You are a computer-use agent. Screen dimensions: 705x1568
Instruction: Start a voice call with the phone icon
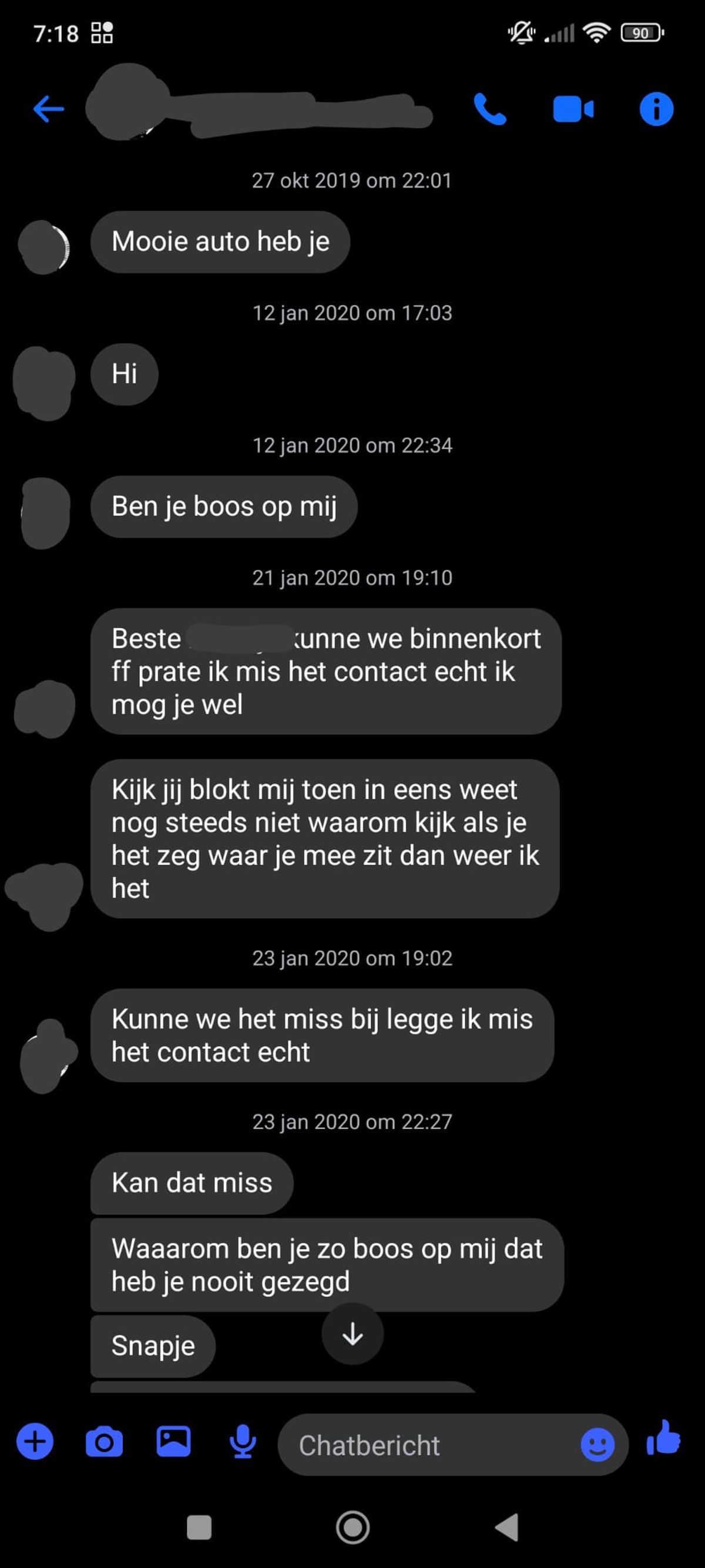pos(489,109)
